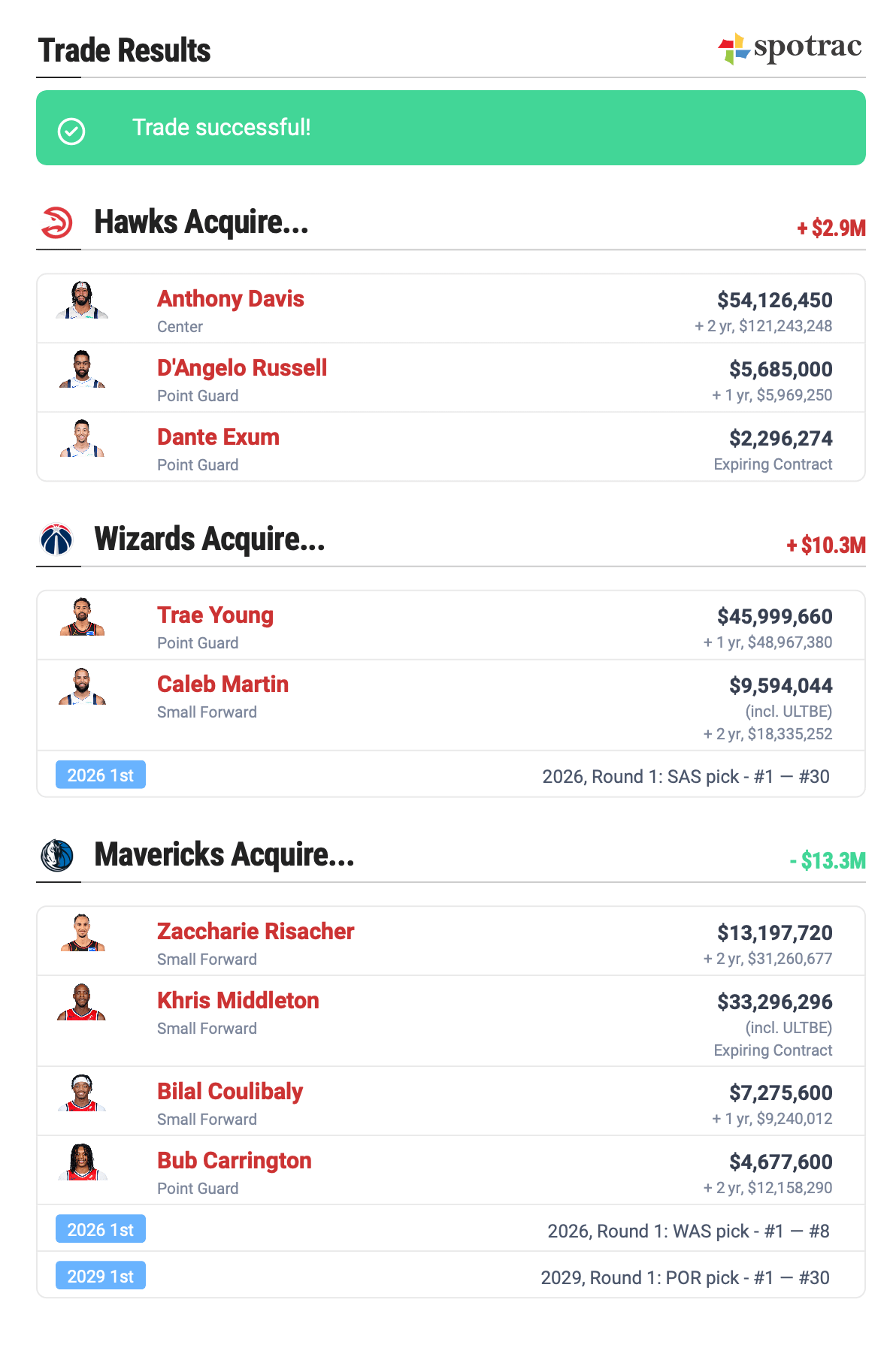The height and width of the screenshot is (1372, 887).
Task: Click the 2029 1st pick badge
Action: 101,1277
